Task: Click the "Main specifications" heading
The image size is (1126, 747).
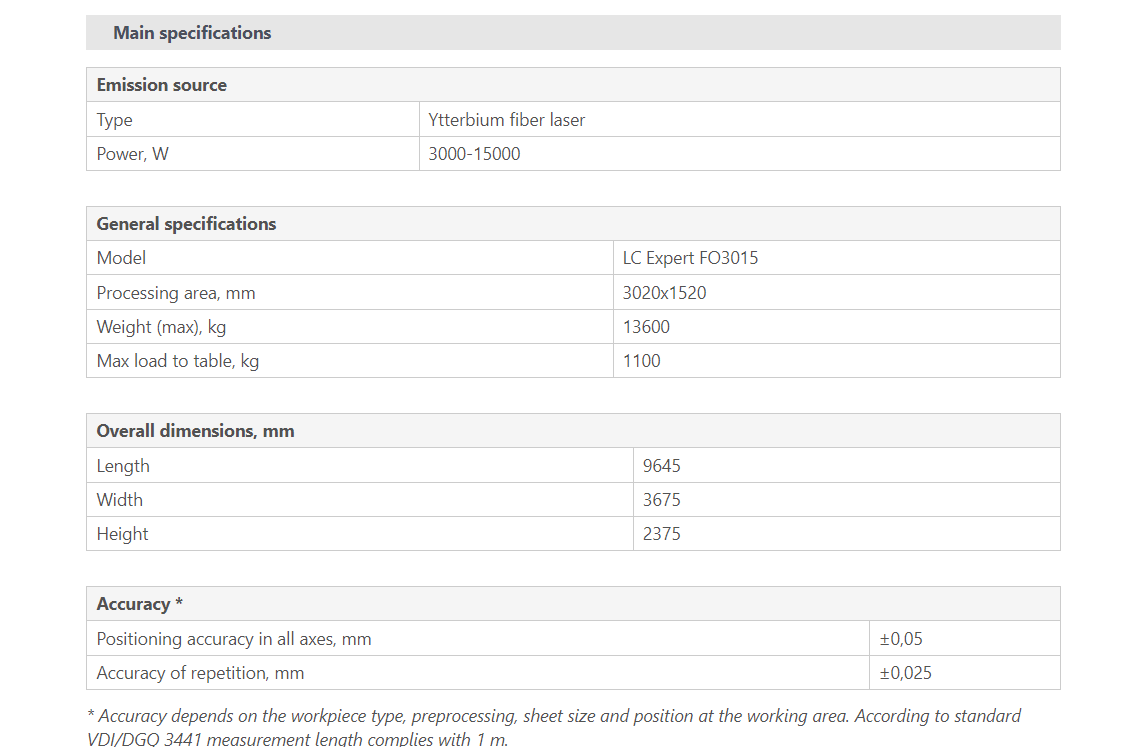Action: pos(192,33)
